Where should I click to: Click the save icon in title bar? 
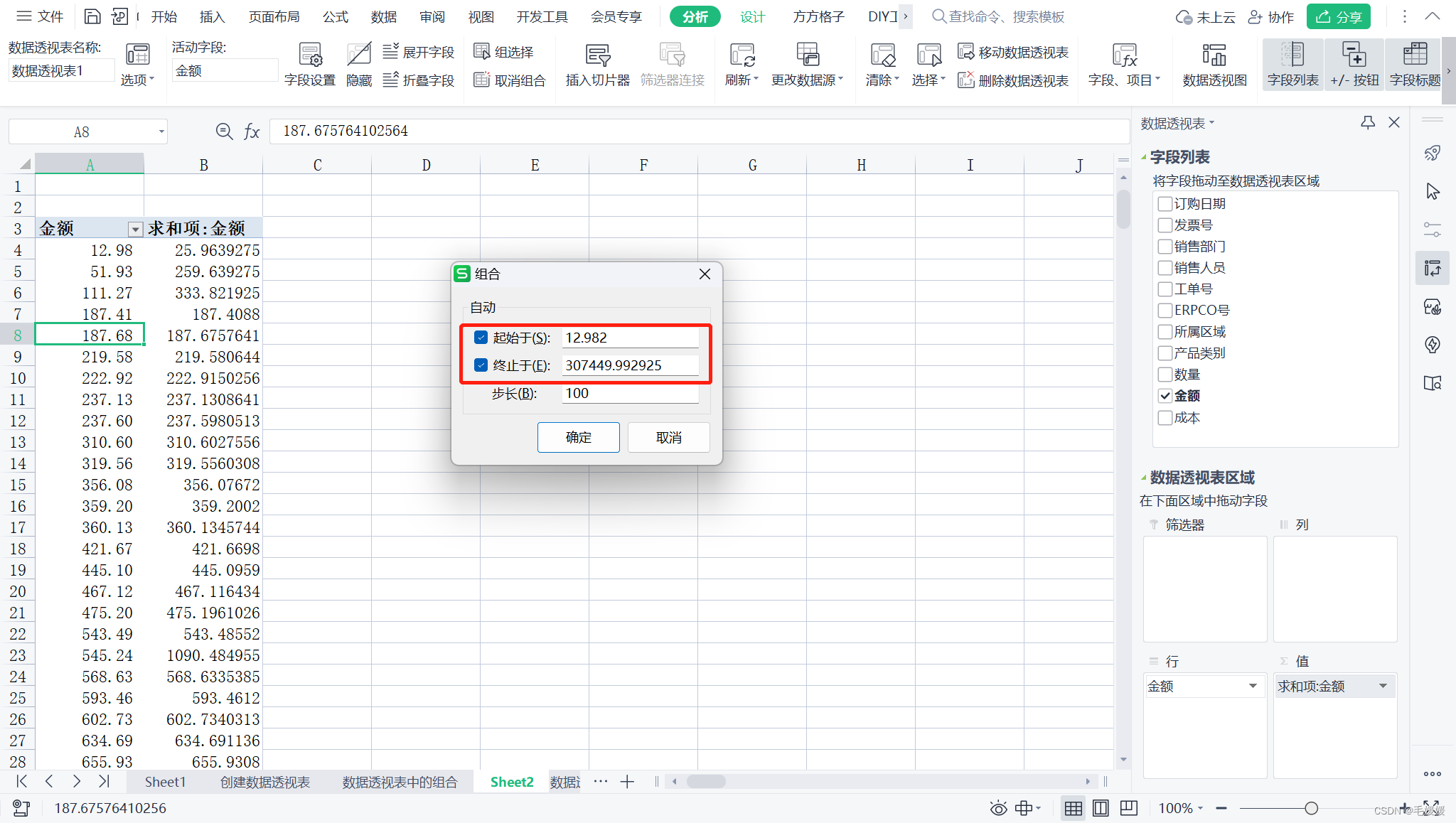92,16
